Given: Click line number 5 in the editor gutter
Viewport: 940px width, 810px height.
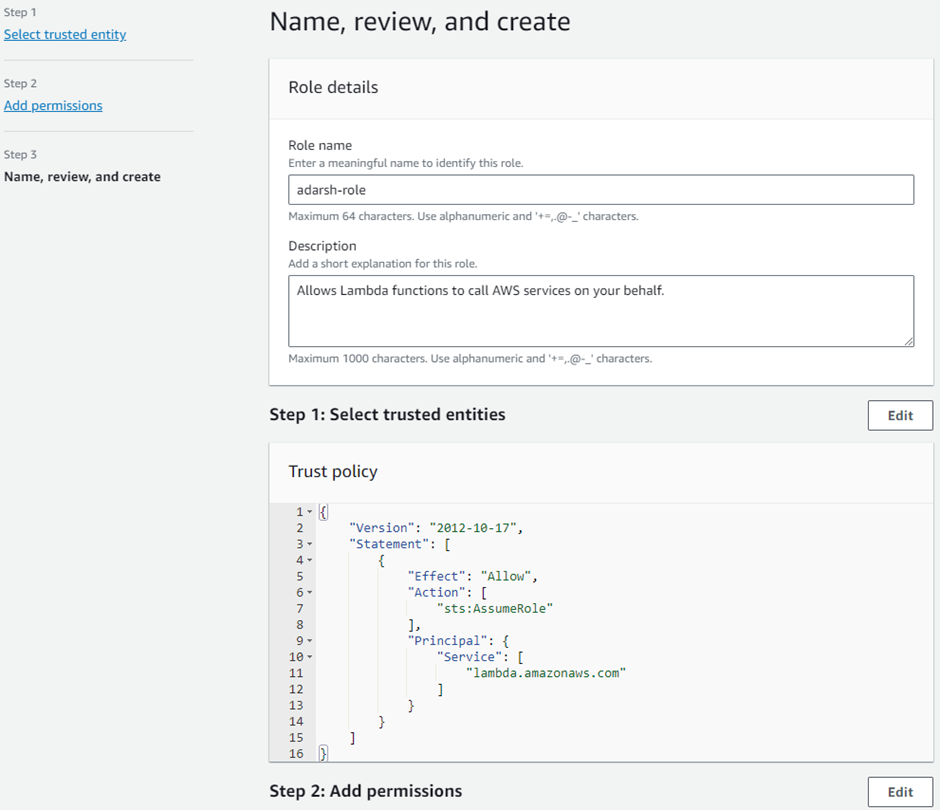Looking at the screenshot, I should pos(299,575).
